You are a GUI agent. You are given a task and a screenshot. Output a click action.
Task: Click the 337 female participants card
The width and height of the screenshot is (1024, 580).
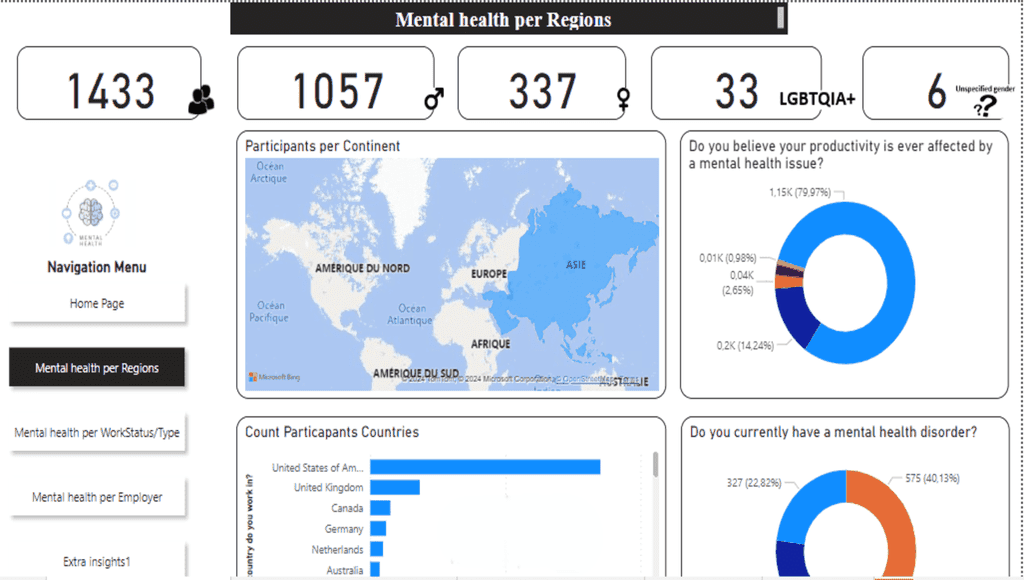pyautogui.click(x=541, y=83)
